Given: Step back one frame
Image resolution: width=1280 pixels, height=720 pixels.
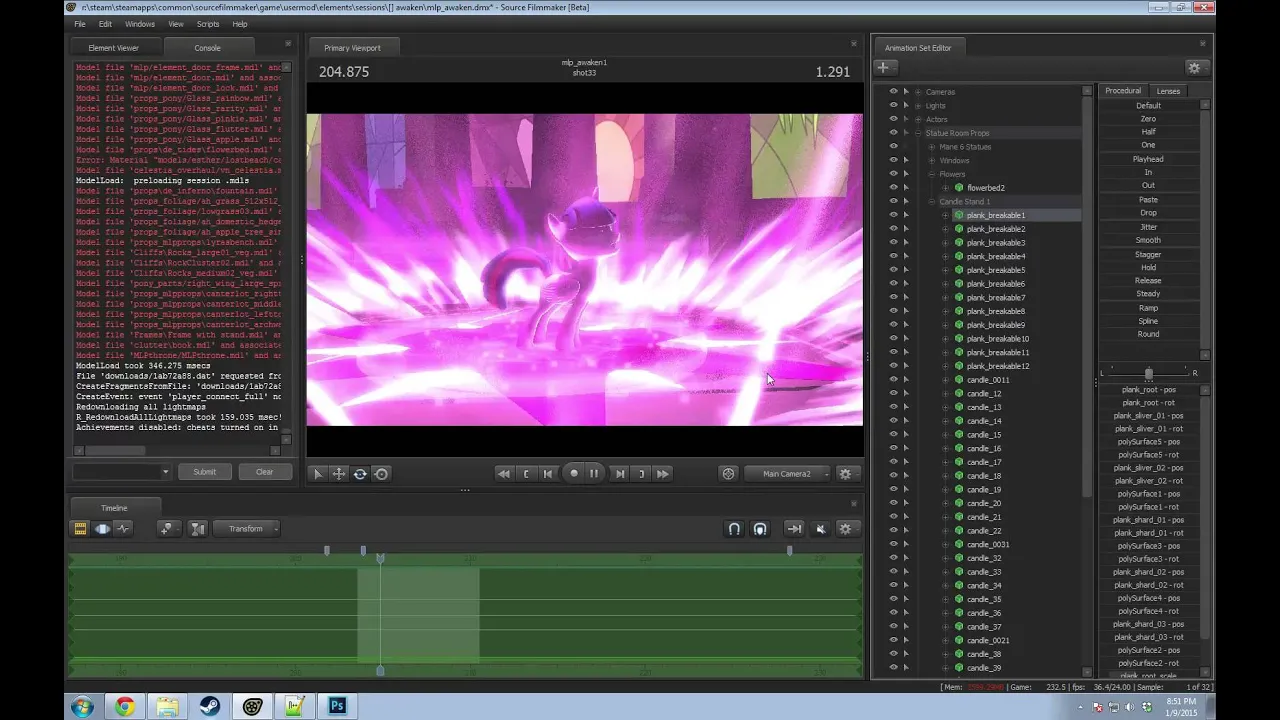Looking at the screenshot, I should [x=548, y=474].
